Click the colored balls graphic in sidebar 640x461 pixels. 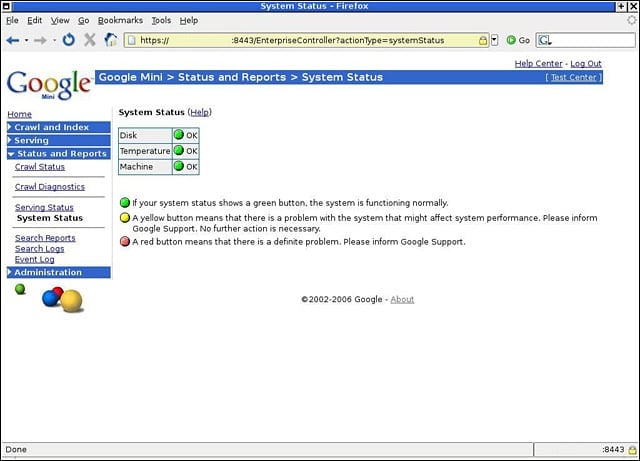point(62,300)
